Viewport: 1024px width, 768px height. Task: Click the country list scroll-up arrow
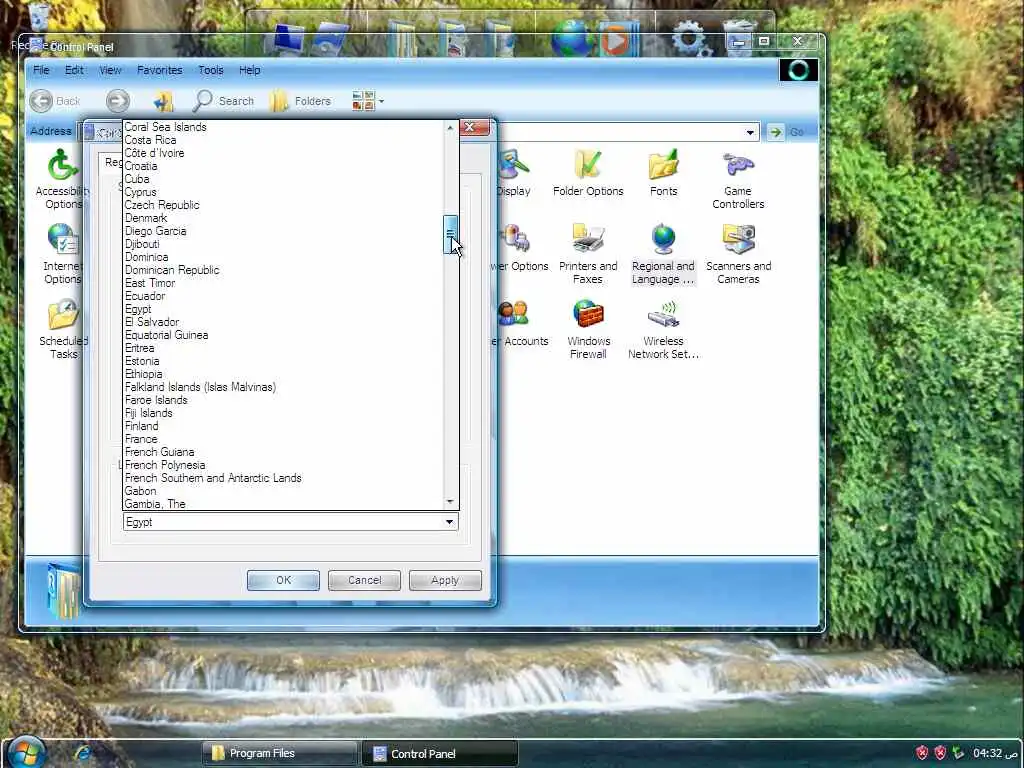tap(450, 128)
